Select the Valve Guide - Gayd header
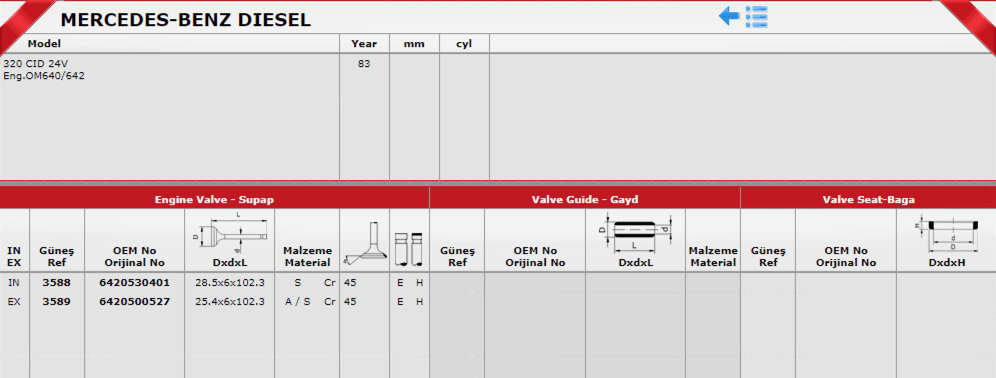The height and width of the screenshot is (378, 996). [x=585, y=199]
